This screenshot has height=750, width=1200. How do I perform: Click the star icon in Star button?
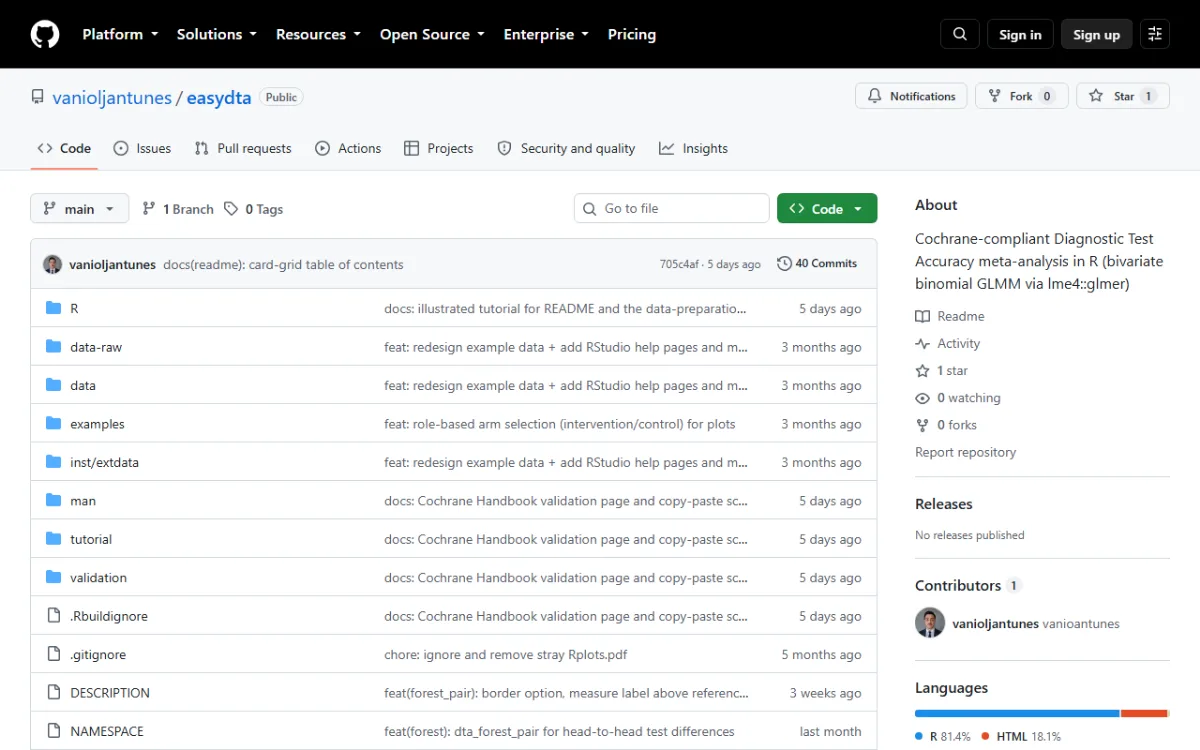1097,96
